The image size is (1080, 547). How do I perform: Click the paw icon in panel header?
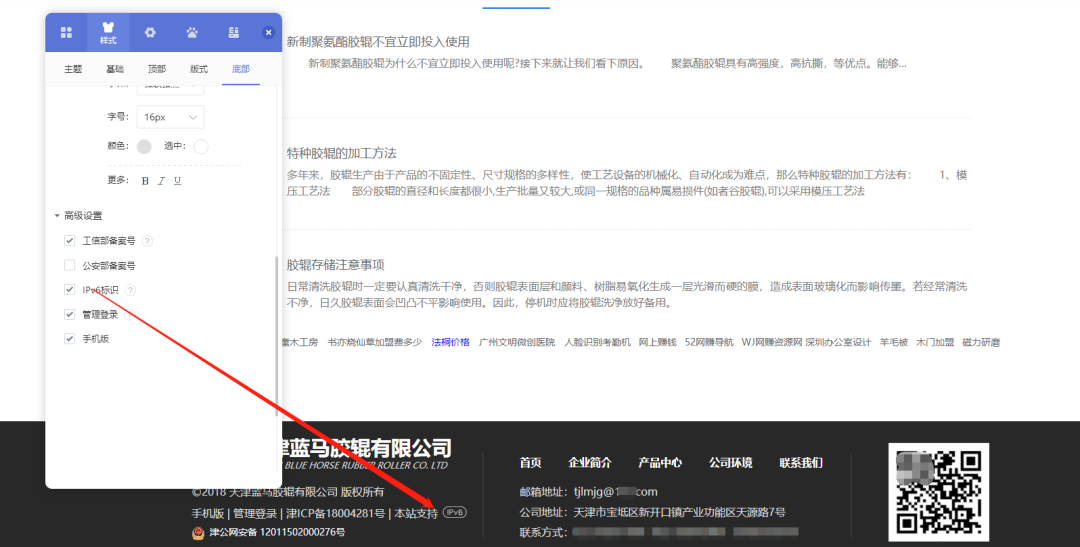[191, 33]
